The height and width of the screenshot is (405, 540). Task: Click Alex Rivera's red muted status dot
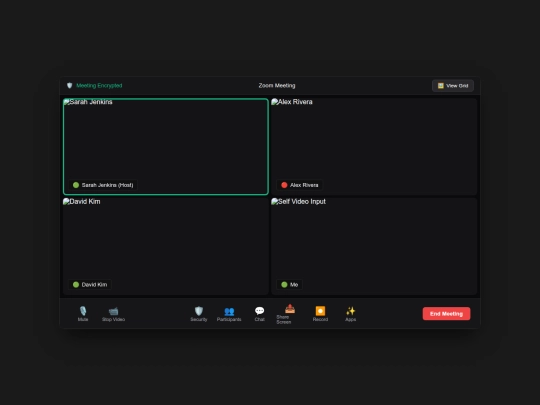[284, 185]
